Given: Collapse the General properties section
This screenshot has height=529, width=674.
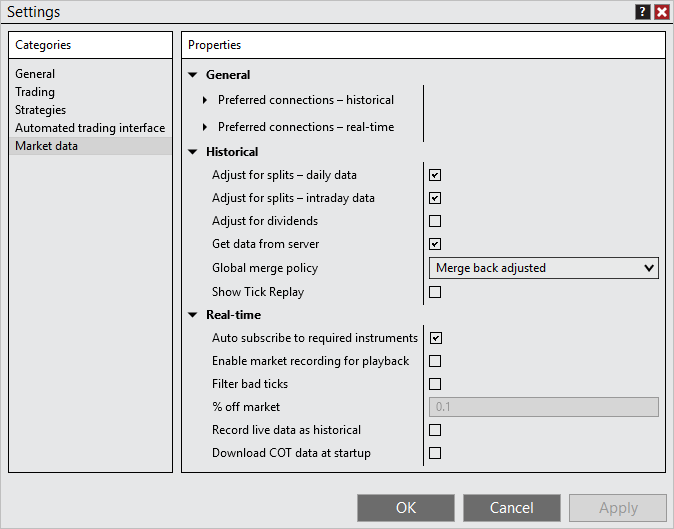Looking at the screenshot, I should click(x=193, y=75).
